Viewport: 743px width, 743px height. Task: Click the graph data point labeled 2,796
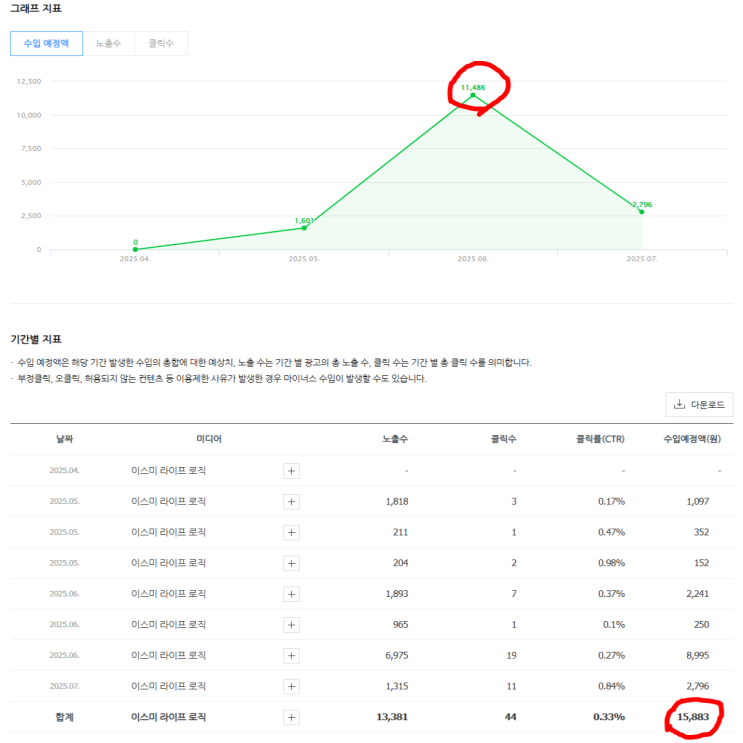tap(642, 212)
